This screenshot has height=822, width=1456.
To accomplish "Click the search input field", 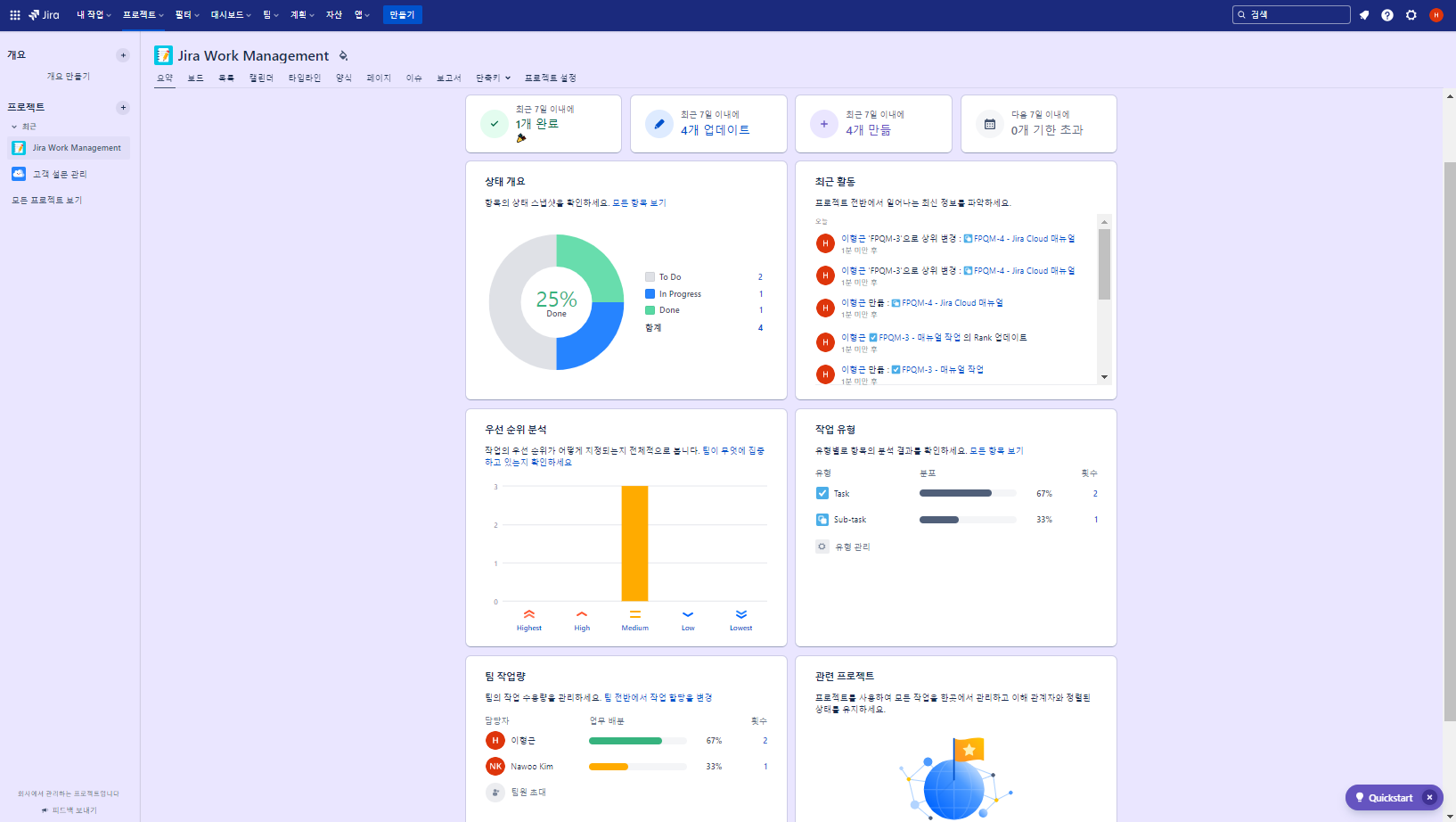I will pos(1291,15).
